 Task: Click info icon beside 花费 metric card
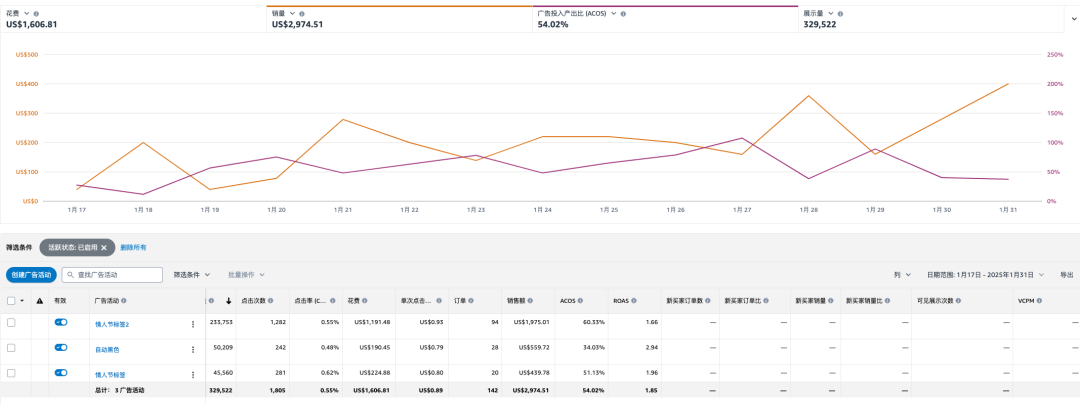37,14
